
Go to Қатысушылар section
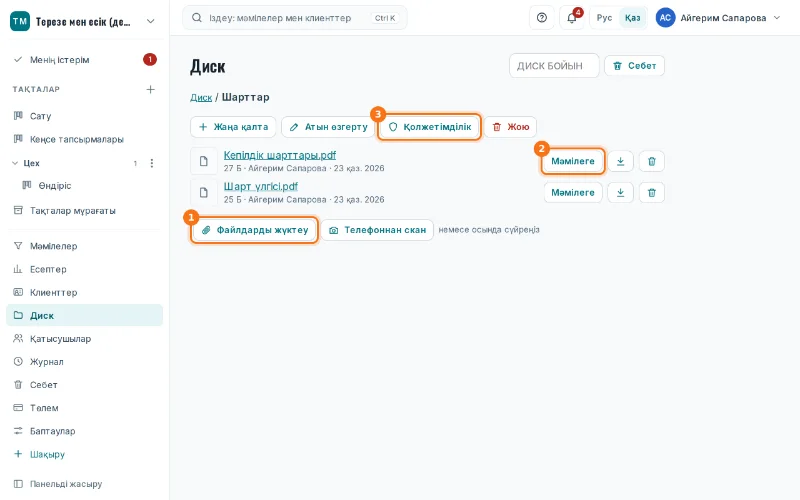coord(84,339)
